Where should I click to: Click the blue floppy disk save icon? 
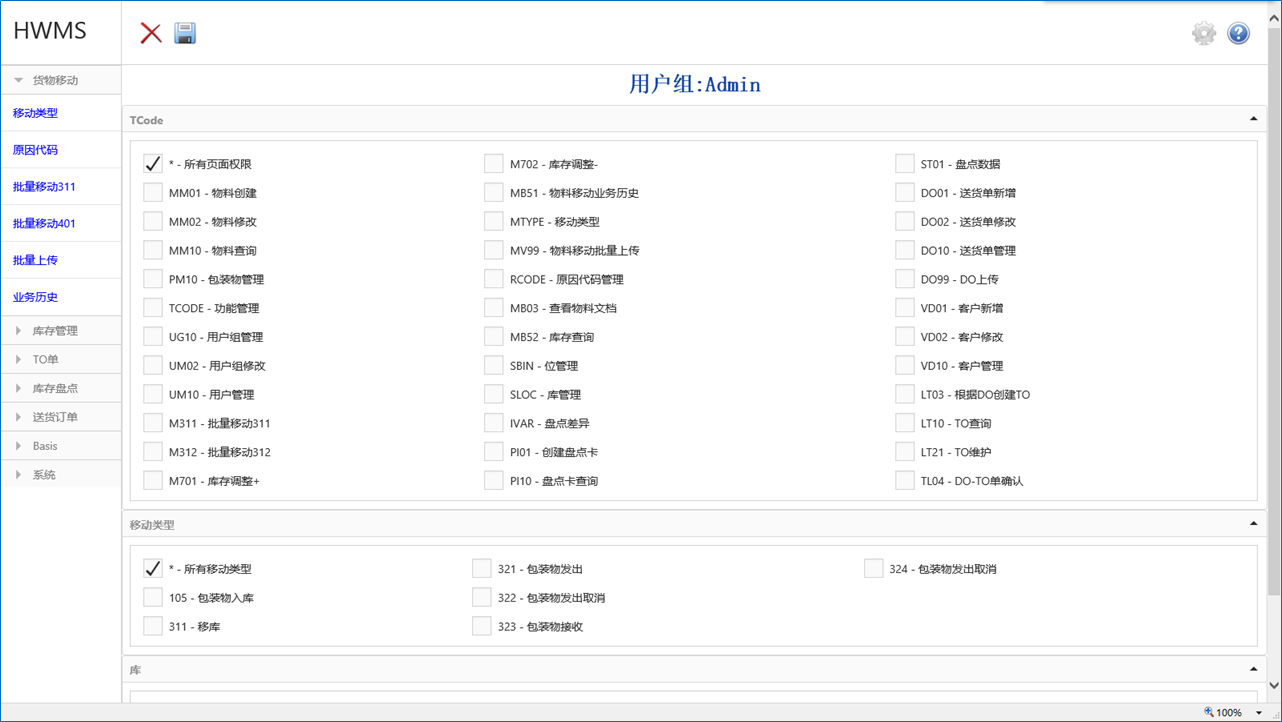(185, 33)
